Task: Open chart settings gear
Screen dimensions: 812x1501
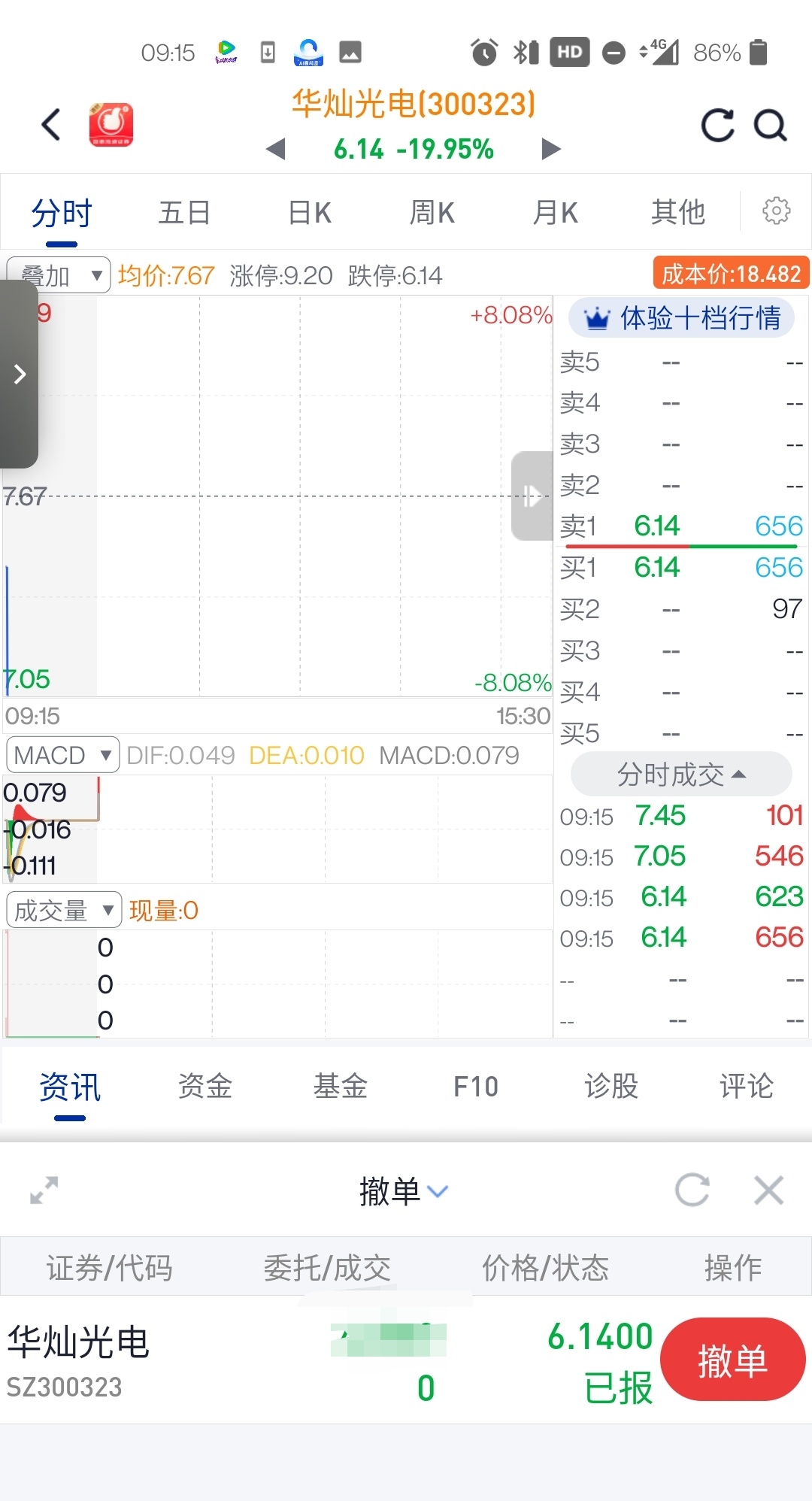Action: tap(776, 211)
